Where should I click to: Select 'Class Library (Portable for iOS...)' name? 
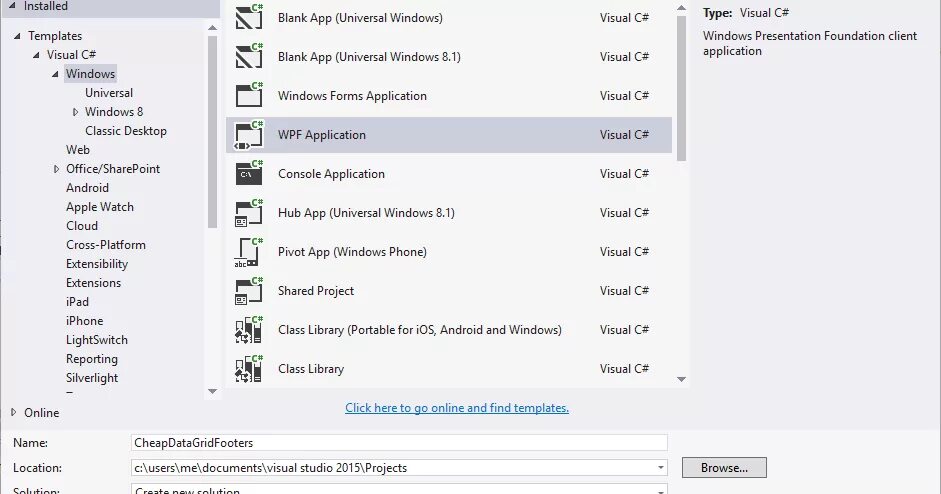(419, 330)
